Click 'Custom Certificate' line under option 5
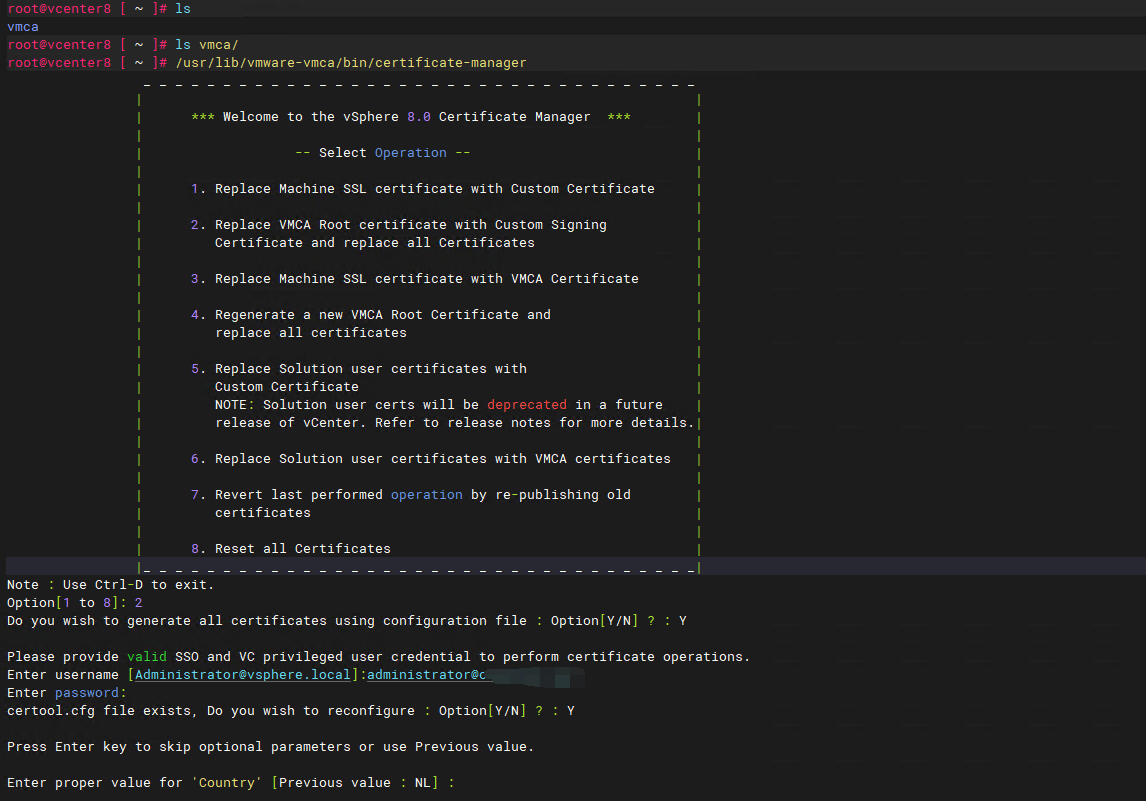The image size is (1146, 801). click(x=286, y=387)
